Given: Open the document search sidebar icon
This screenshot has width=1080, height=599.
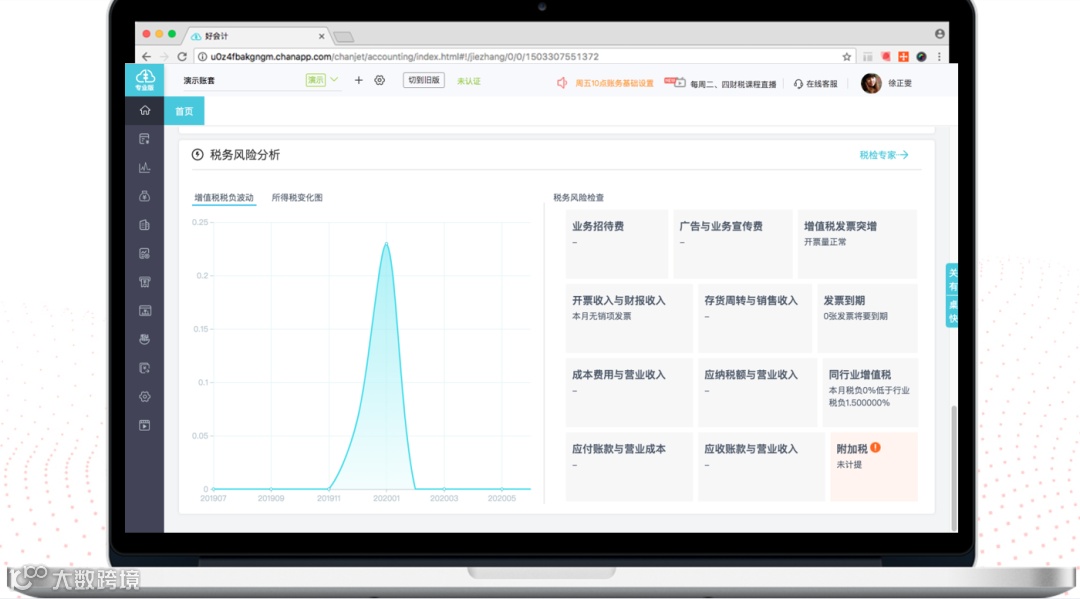Looking at the screenshot, I should [x=145, y=368].
